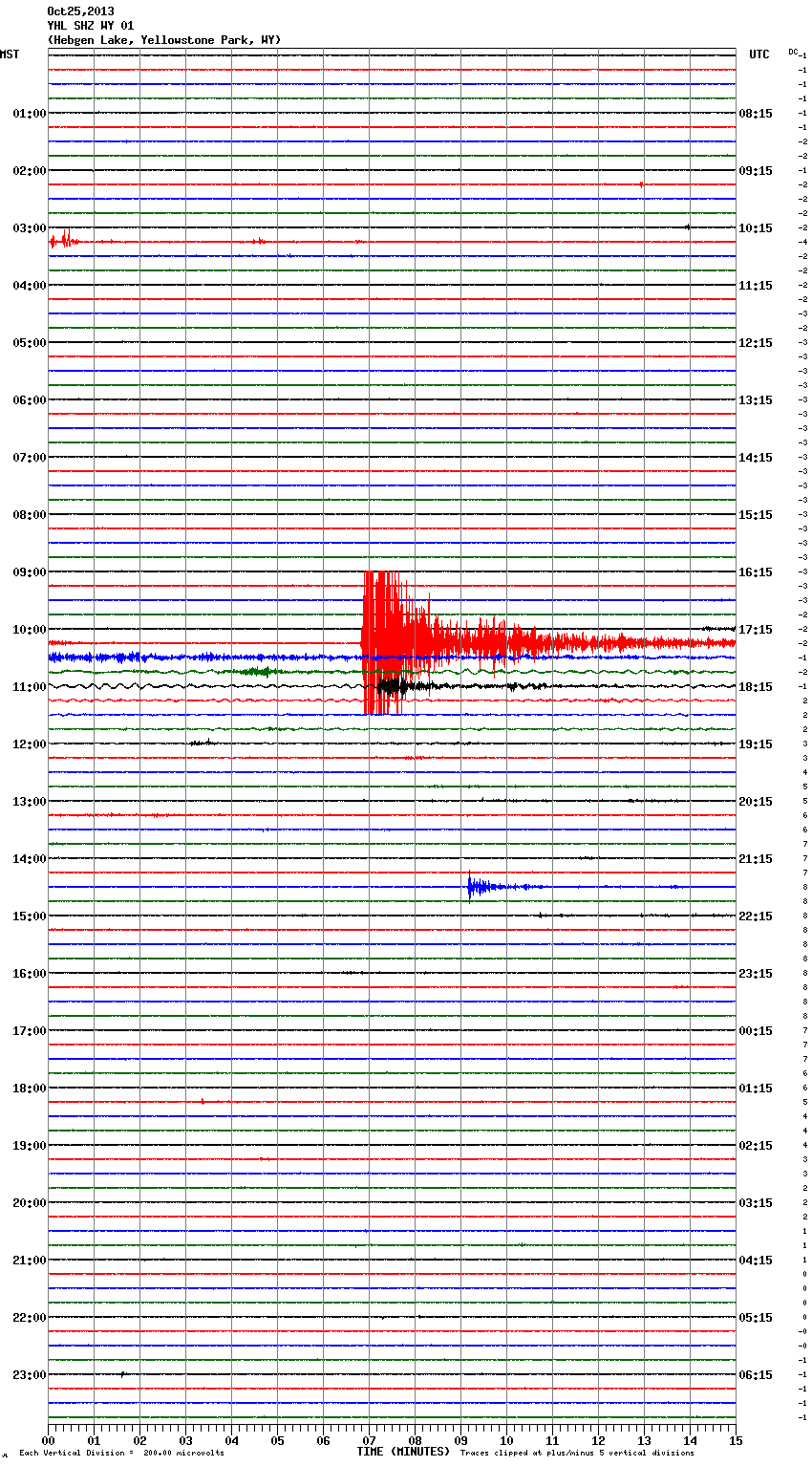
Task: Click the 16:15 UTC time label
Action: tap(756, 572)
